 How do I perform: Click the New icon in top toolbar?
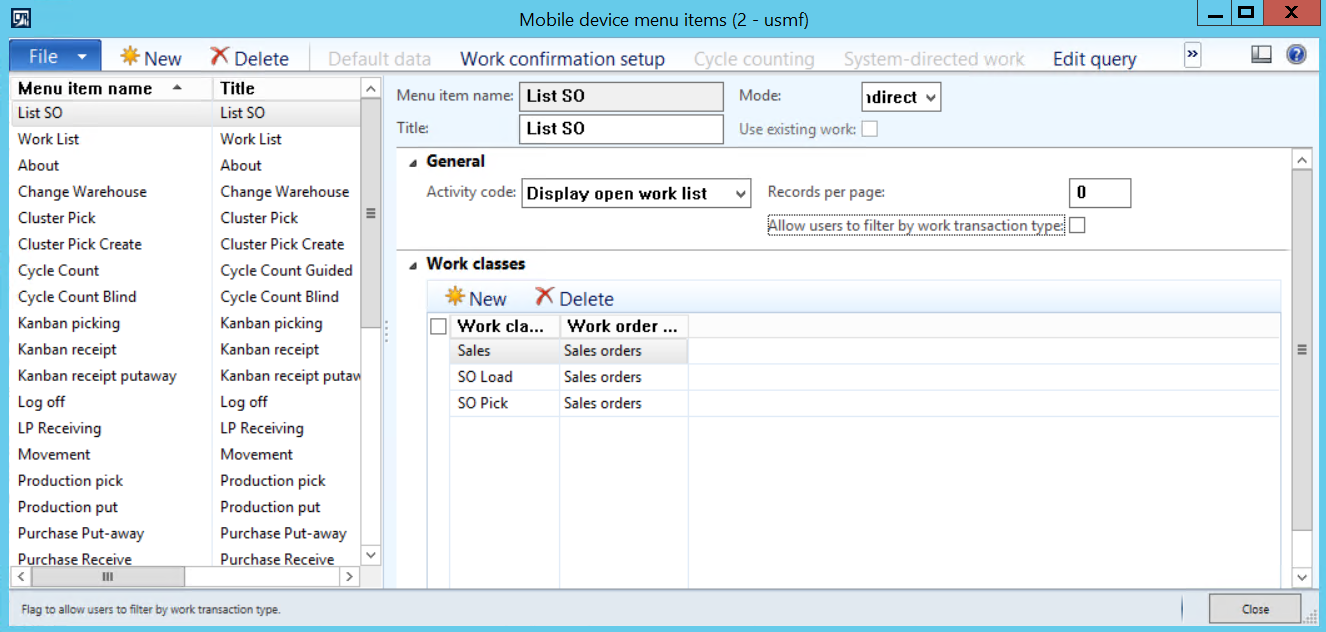click(131, 57)
